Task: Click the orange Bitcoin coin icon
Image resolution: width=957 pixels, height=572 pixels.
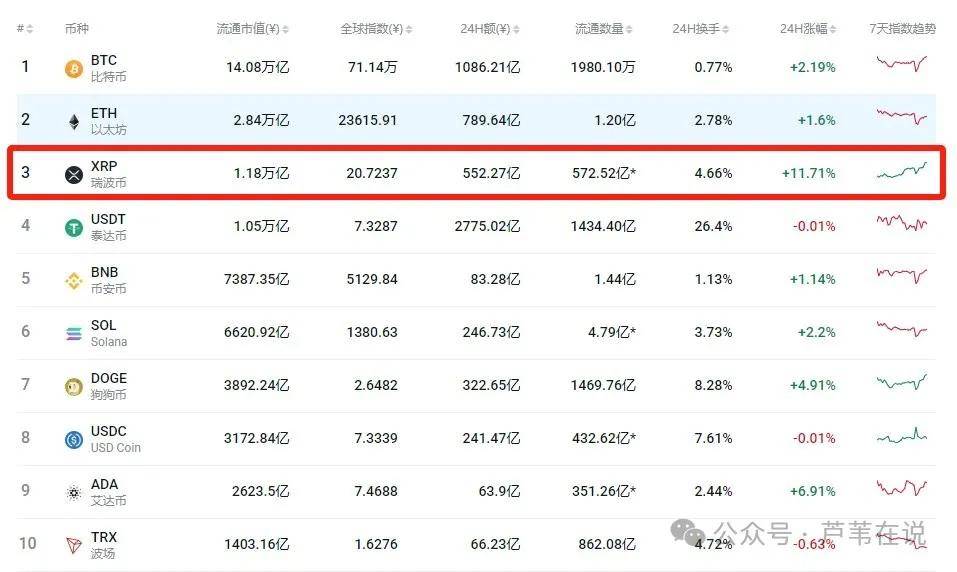Action: point(74,68)
